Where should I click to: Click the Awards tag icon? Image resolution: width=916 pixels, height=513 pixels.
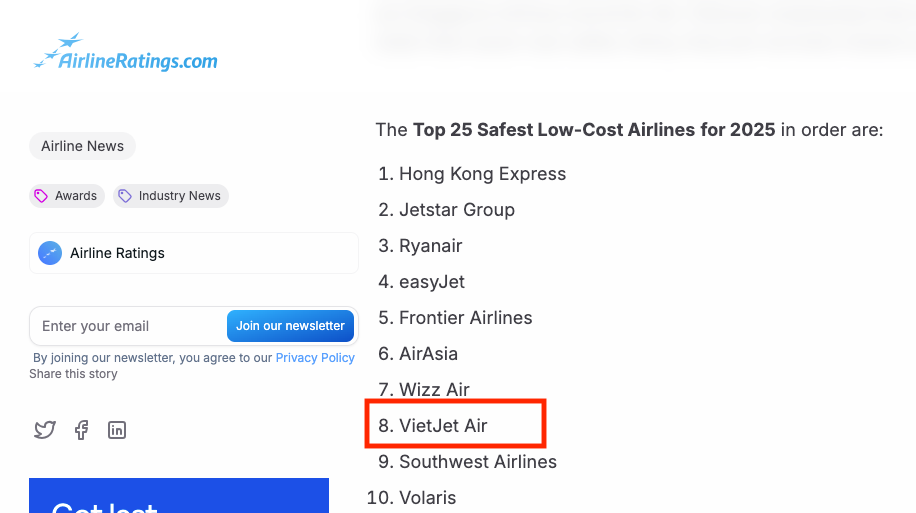coord(41,196)
